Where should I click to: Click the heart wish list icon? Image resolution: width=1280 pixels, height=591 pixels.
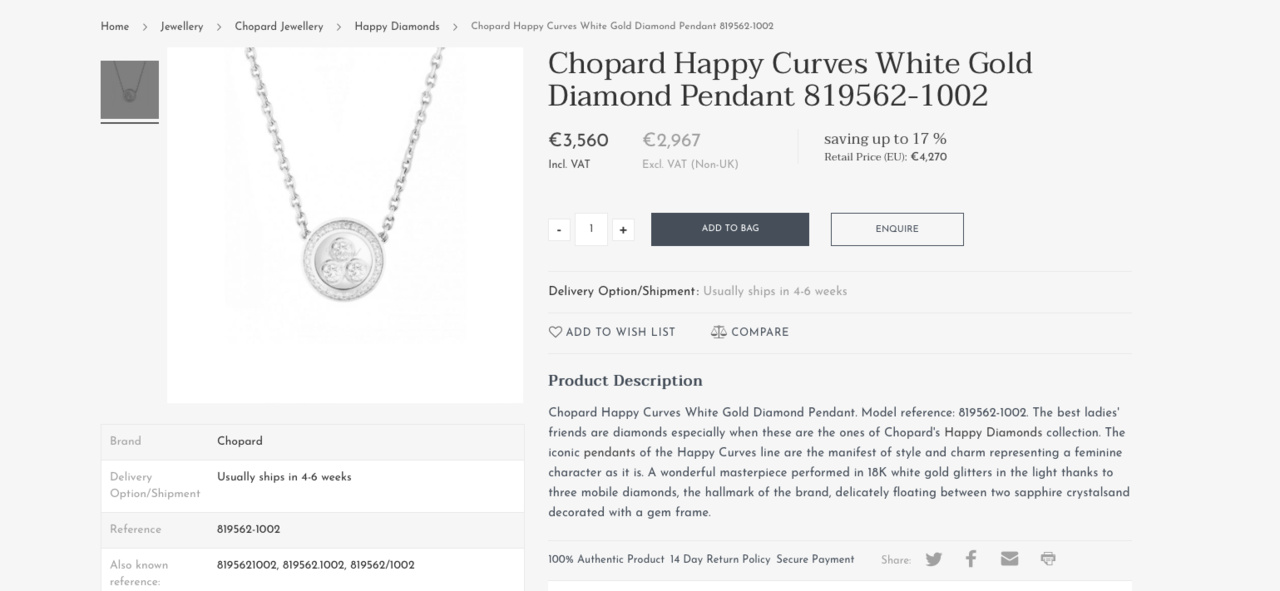pyautogui.click(x=555, y=332)
